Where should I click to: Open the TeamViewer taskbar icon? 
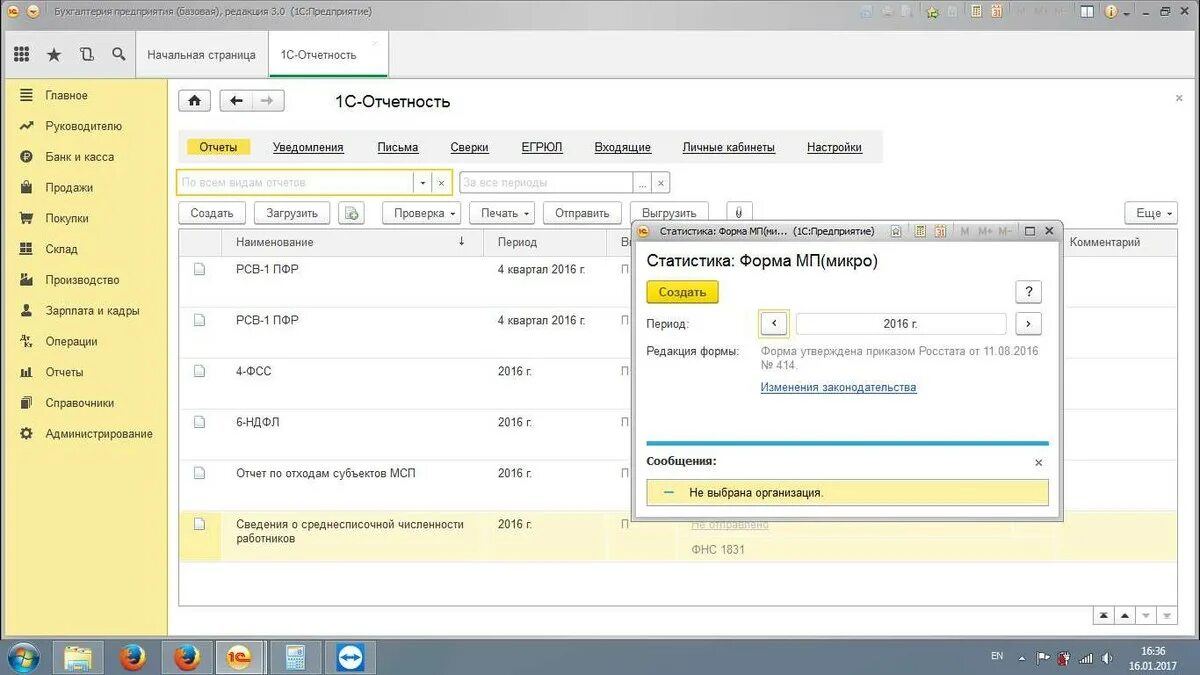(350, 657)
